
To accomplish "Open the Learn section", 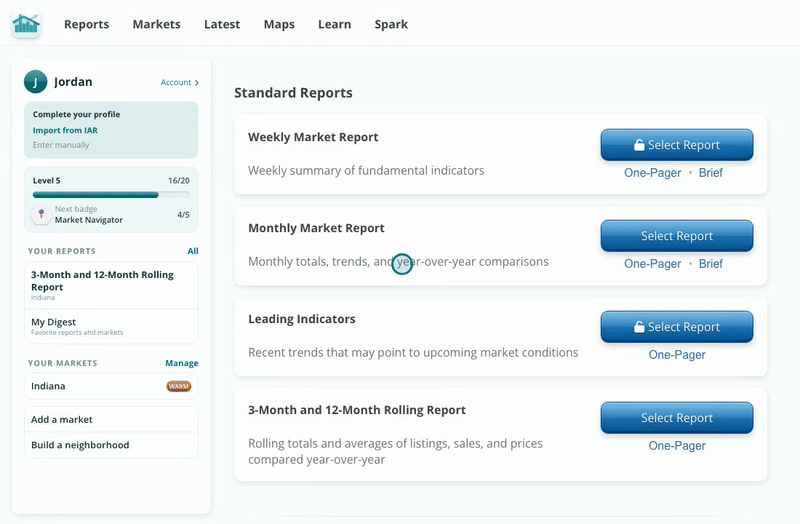I will pyautogui.click(x=335, y=24).
